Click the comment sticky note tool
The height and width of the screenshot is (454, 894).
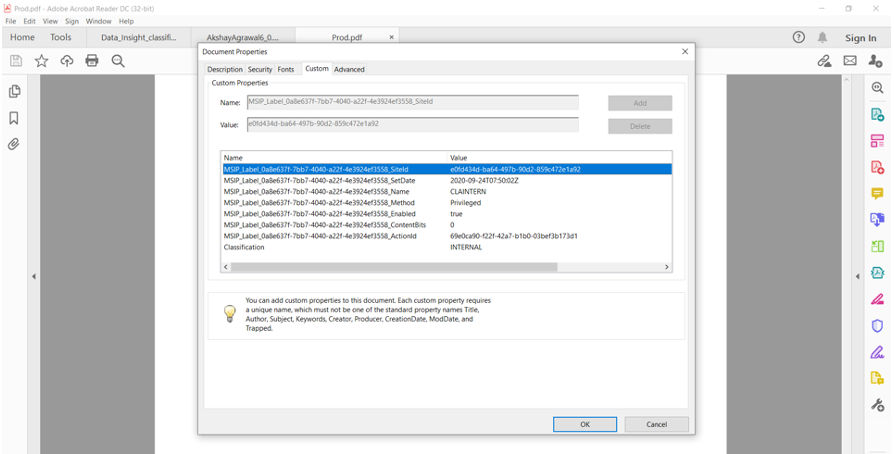click(877, 193)
